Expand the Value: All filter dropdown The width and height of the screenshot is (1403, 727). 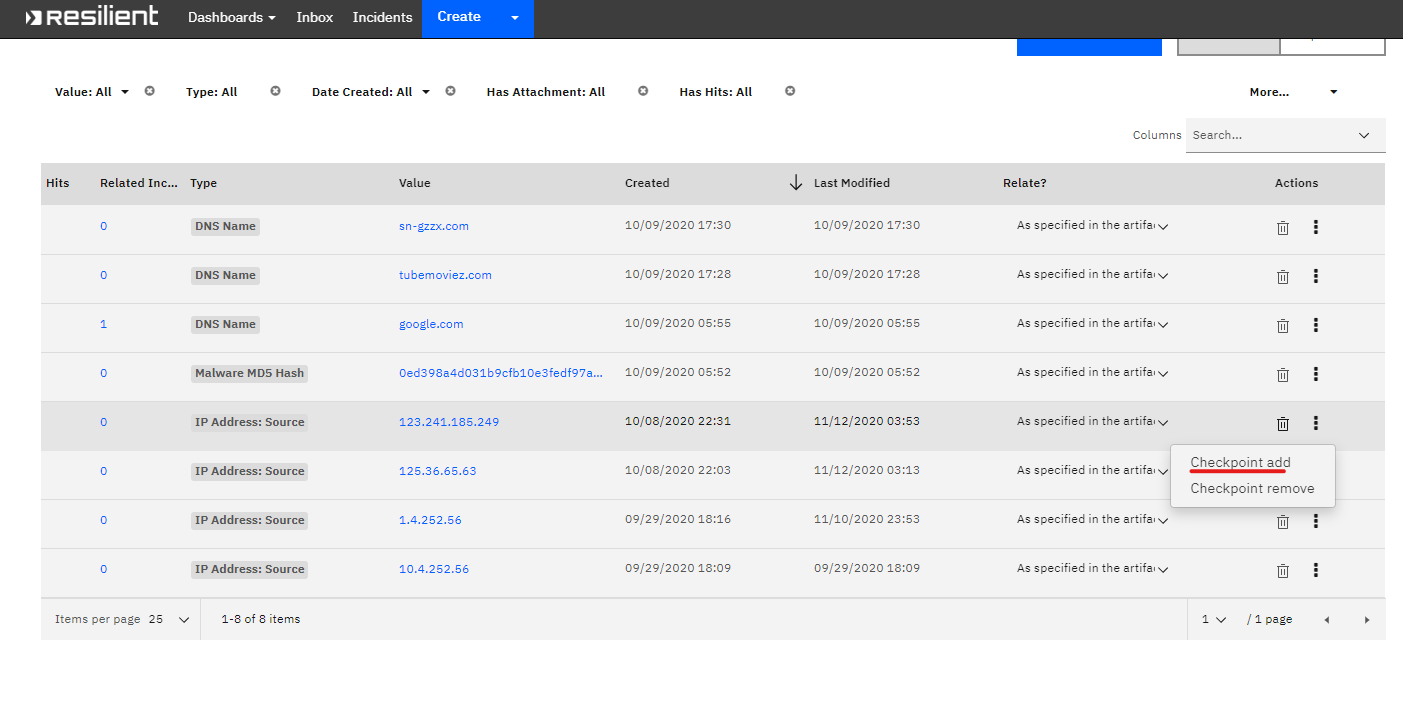(93, 92)
